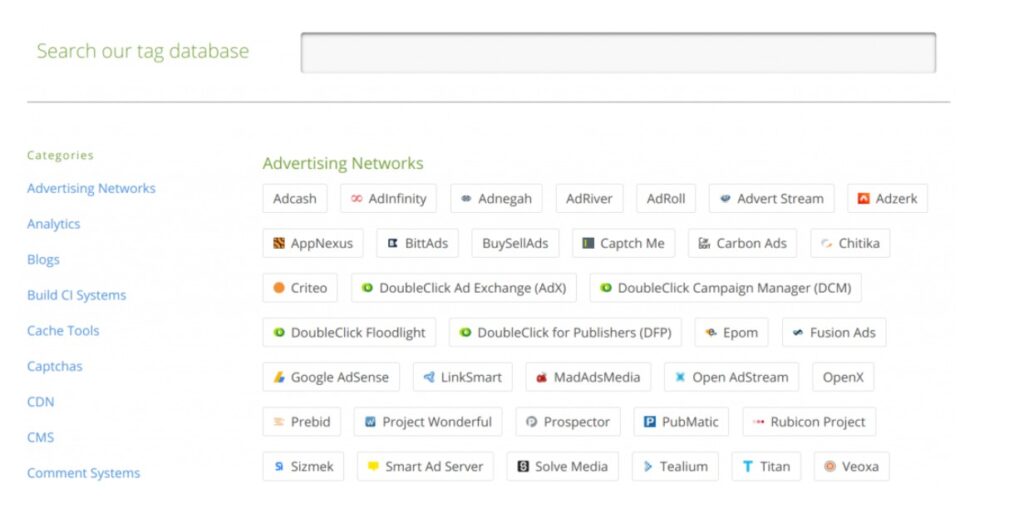1024x509 pixels.
Task: Click the MadAdsMedia red icon
Action: [542, 378]
